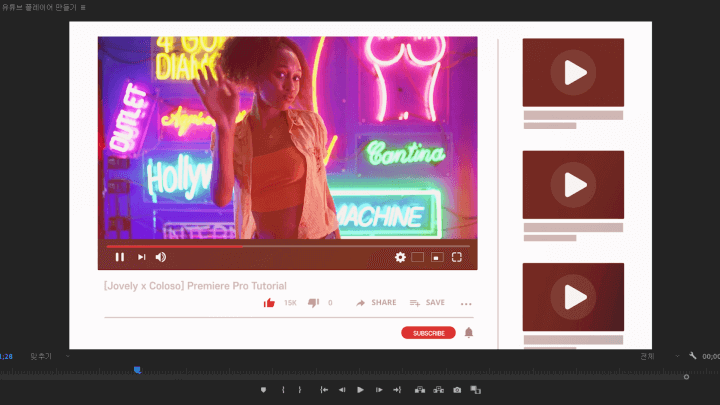The height and width of the screenshot is (405, 720).
Task: Click the first suggested video thumbnail
Action: coord(573,73)
